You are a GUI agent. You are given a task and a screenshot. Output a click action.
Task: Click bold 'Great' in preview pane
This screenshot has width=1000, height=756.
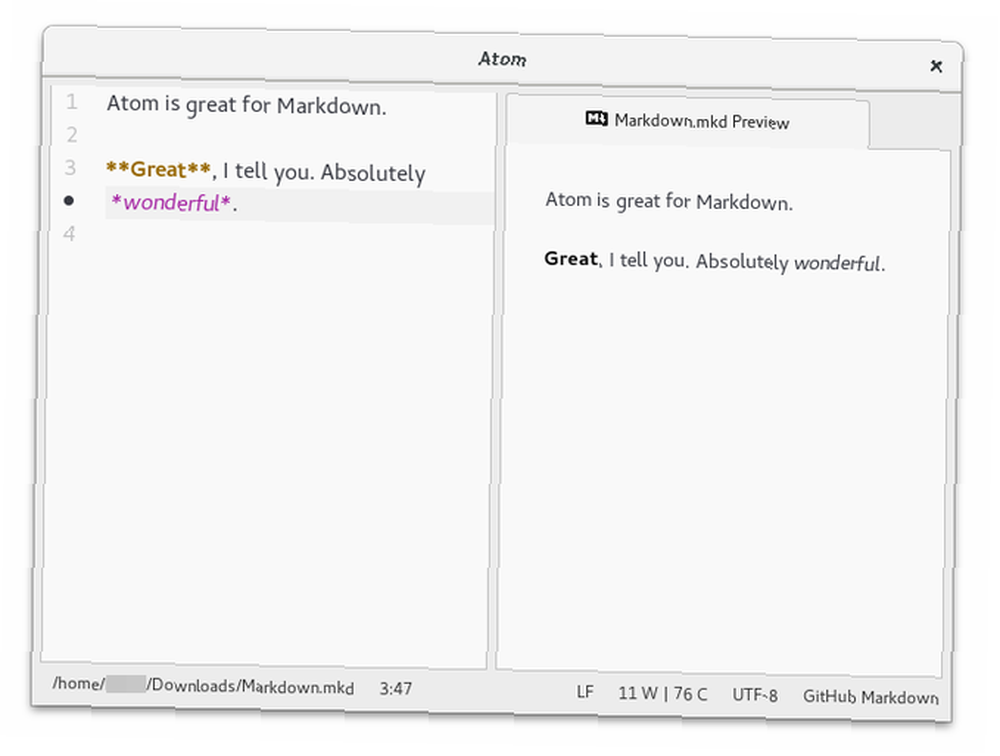pos(571,258)
